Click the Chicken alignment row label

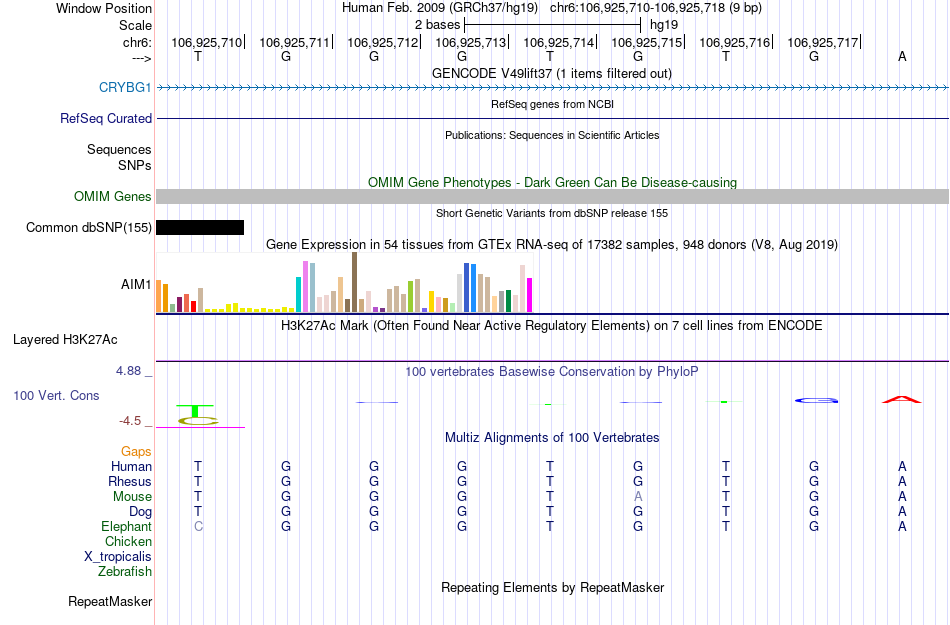coord(128,541)
